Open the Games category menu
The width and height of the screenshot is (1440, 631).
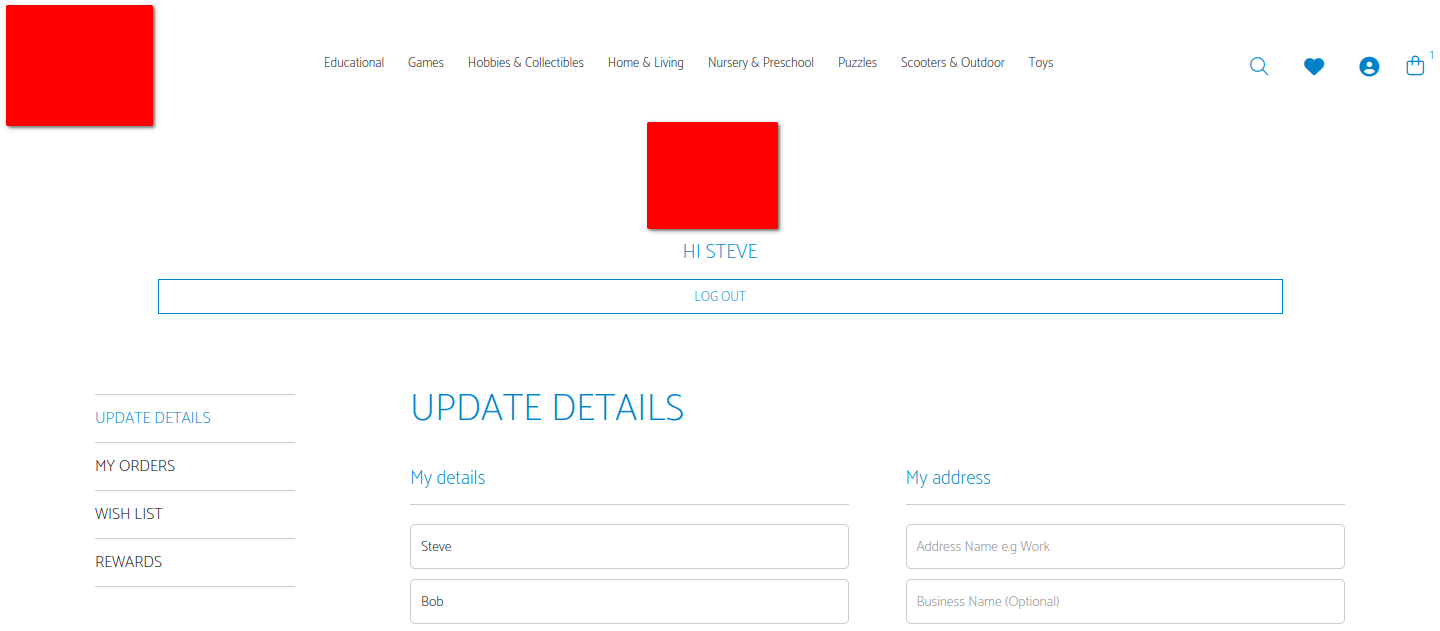coord(426,63)
